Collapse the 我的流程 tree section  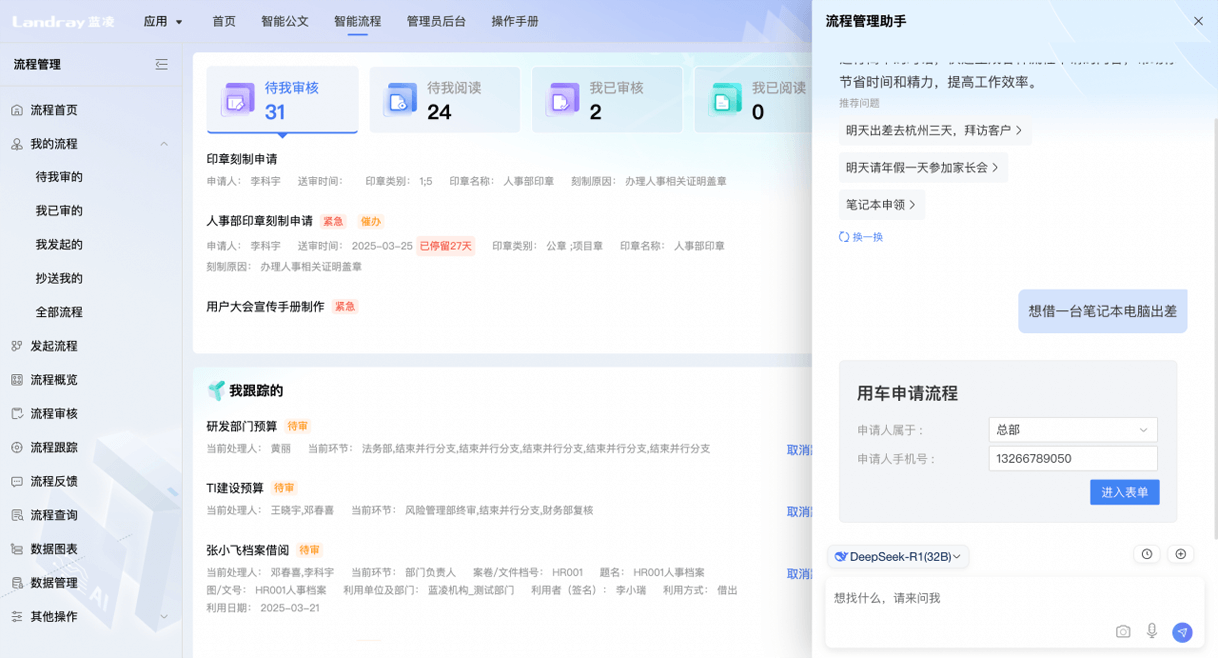pyautogui.click(x=164, y=144)
